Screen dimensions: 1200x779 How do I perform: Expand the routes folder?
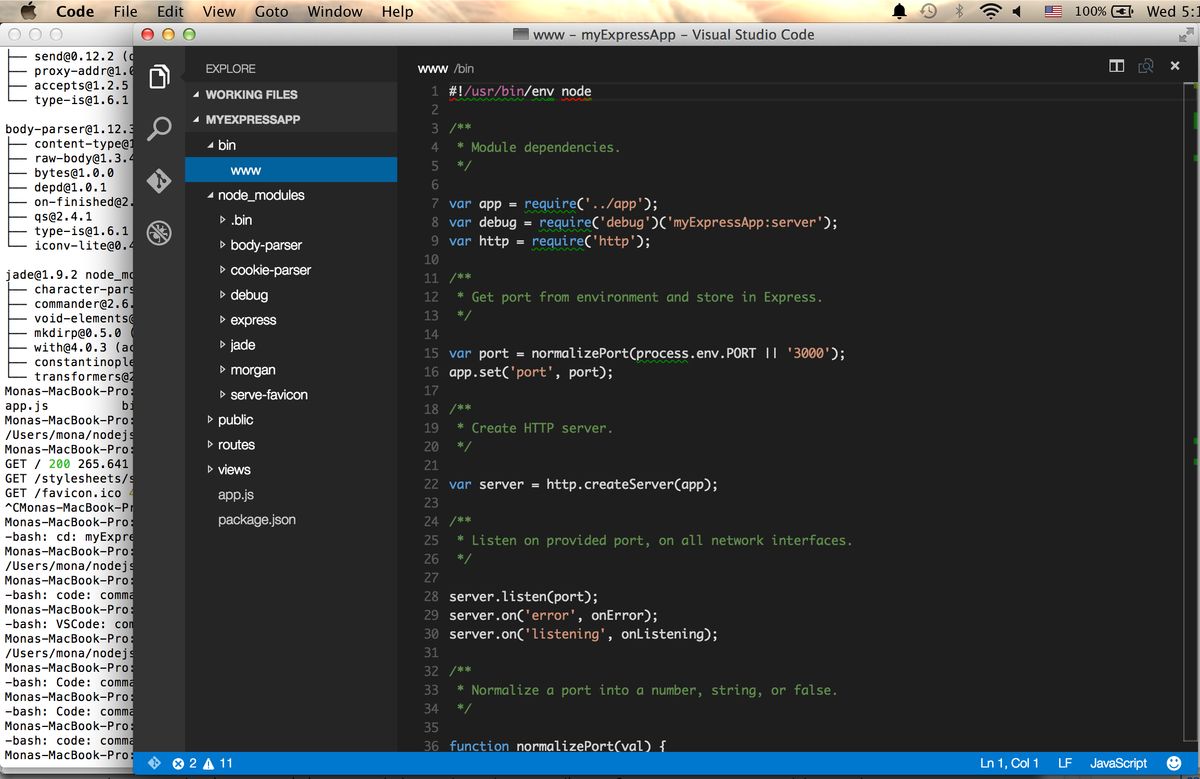point(236,445)
